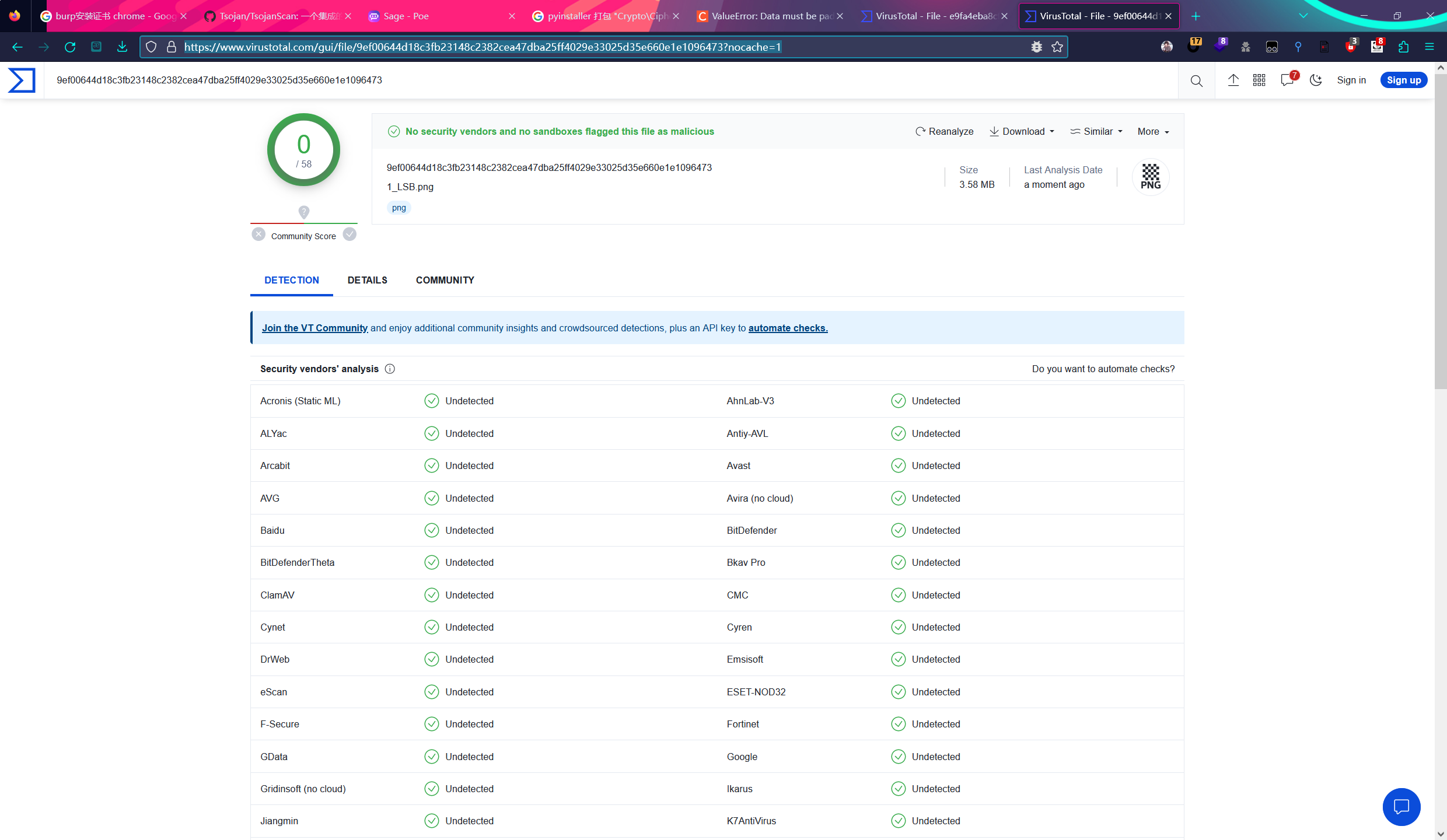Switch to the Sage - Poe browser tab
Viewport: 1447px width, 840px height.
(x=441, y=16)
